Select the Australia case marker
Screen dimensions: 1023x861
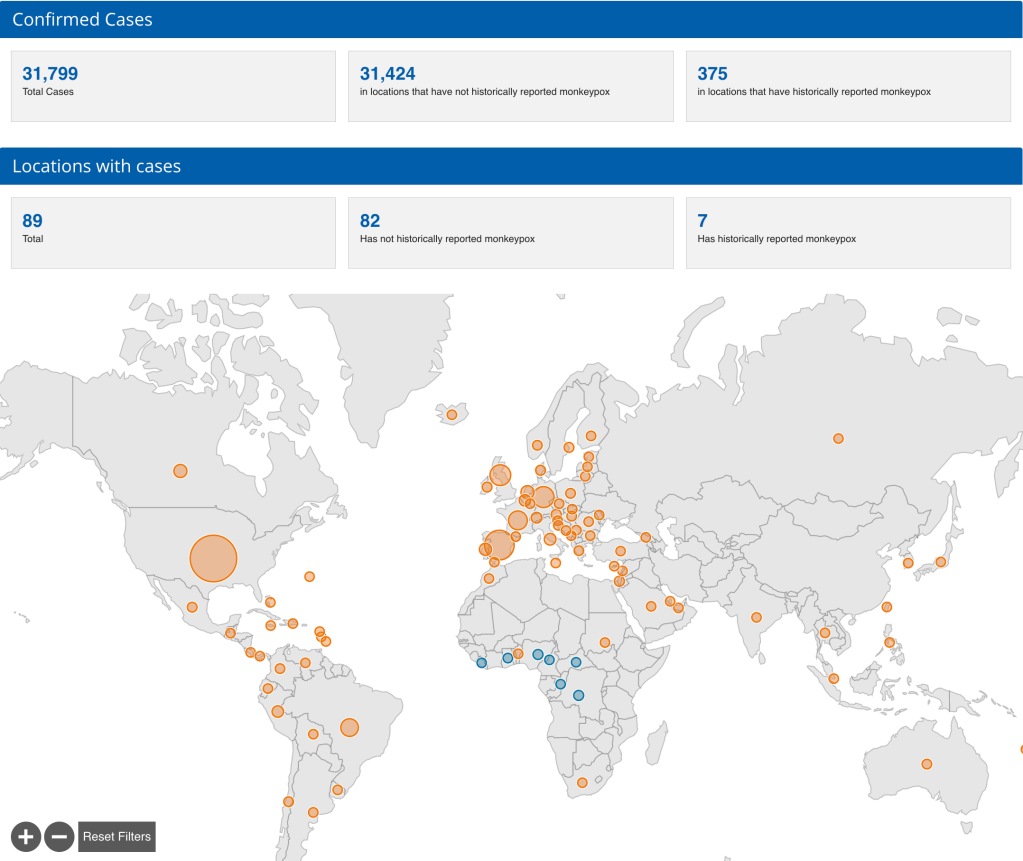pyautogui.click(x=926, y=764)
